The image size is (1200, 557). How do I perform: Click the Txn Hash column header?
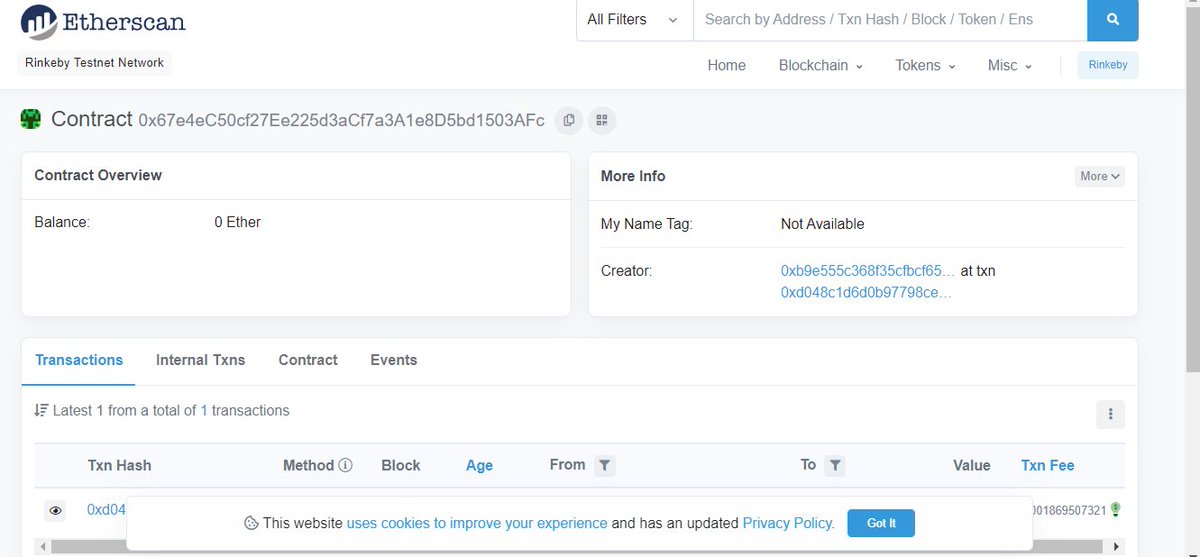coord(119,465)
